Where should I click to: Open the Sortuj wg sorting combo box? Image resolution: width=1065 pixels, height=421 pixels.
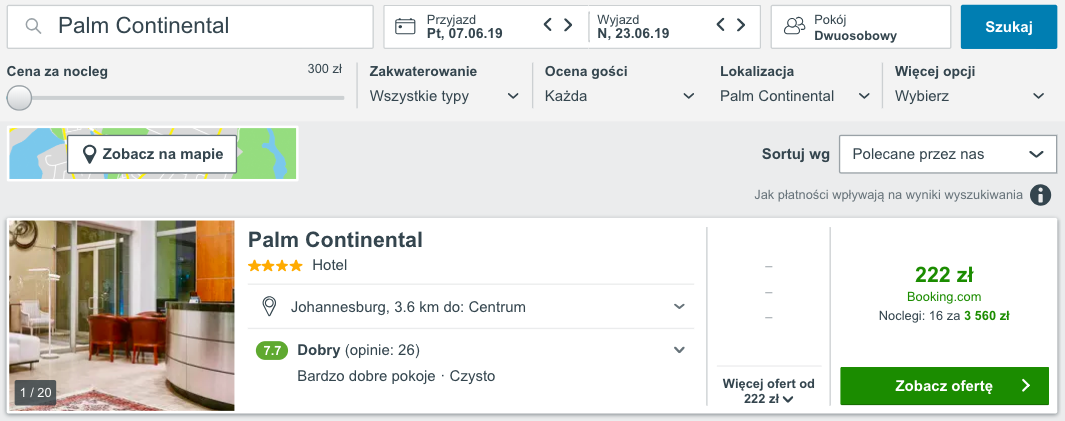tap(947, 154)
